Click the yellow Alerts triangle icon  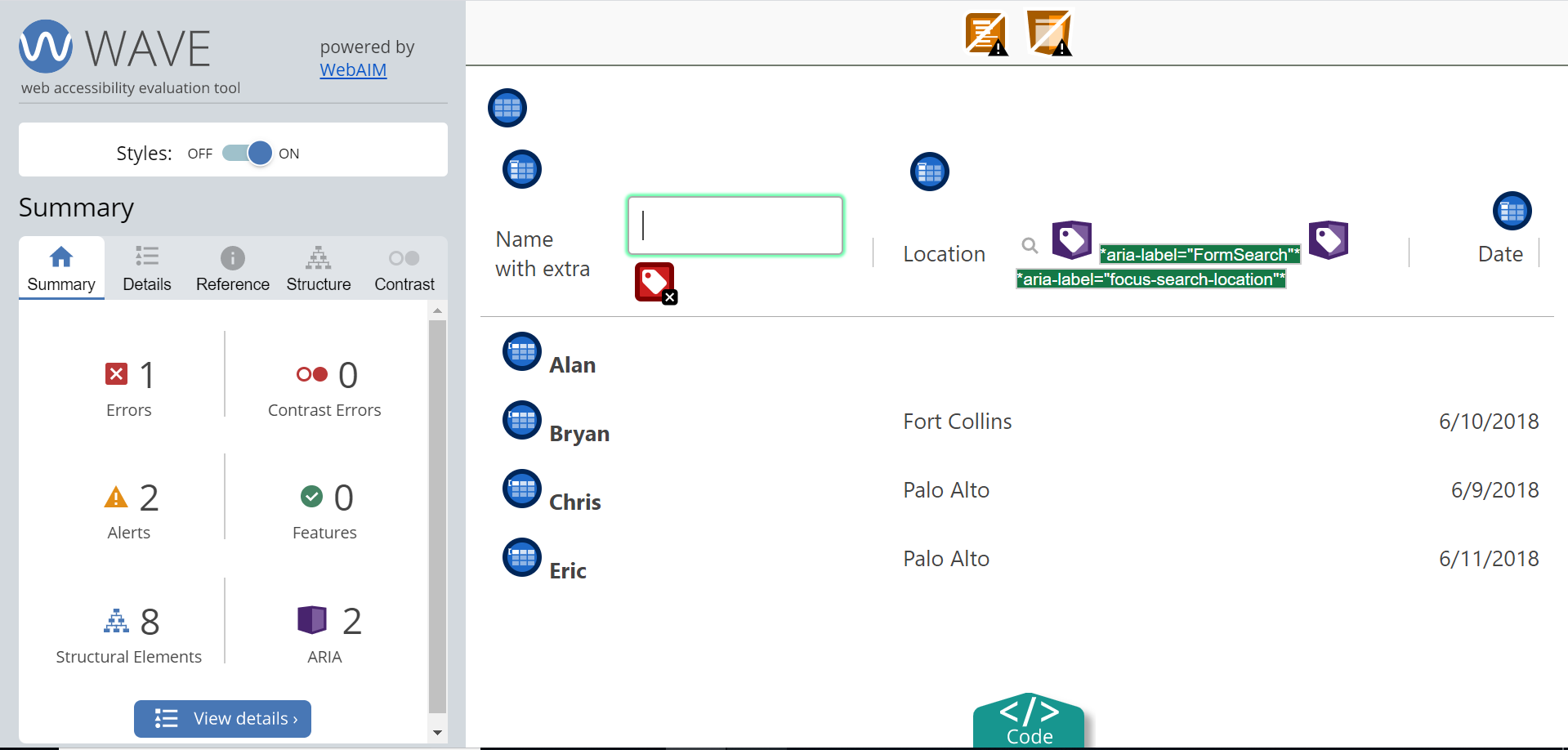115,497
